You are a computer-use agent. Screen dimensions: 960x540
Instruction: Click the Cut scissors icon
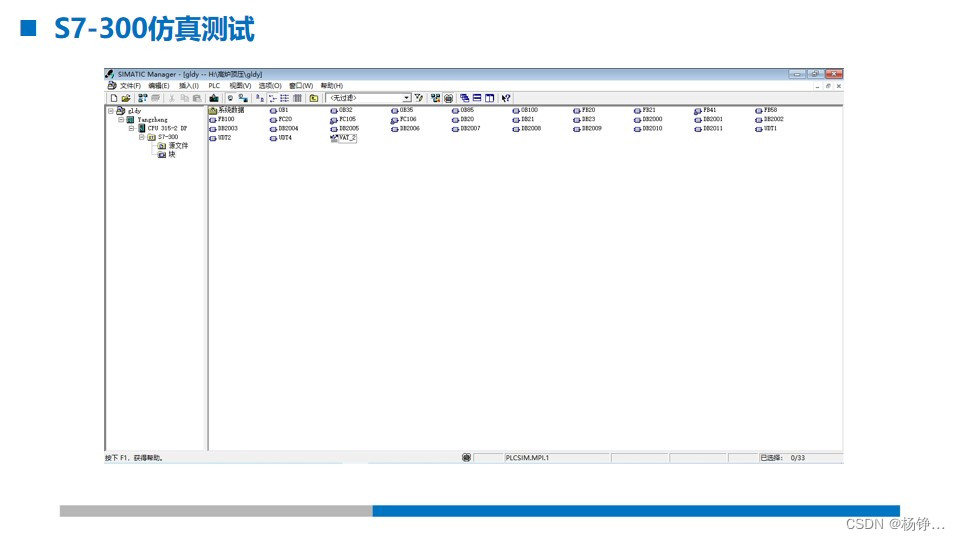pyautogui.click(x=172, y=98)
